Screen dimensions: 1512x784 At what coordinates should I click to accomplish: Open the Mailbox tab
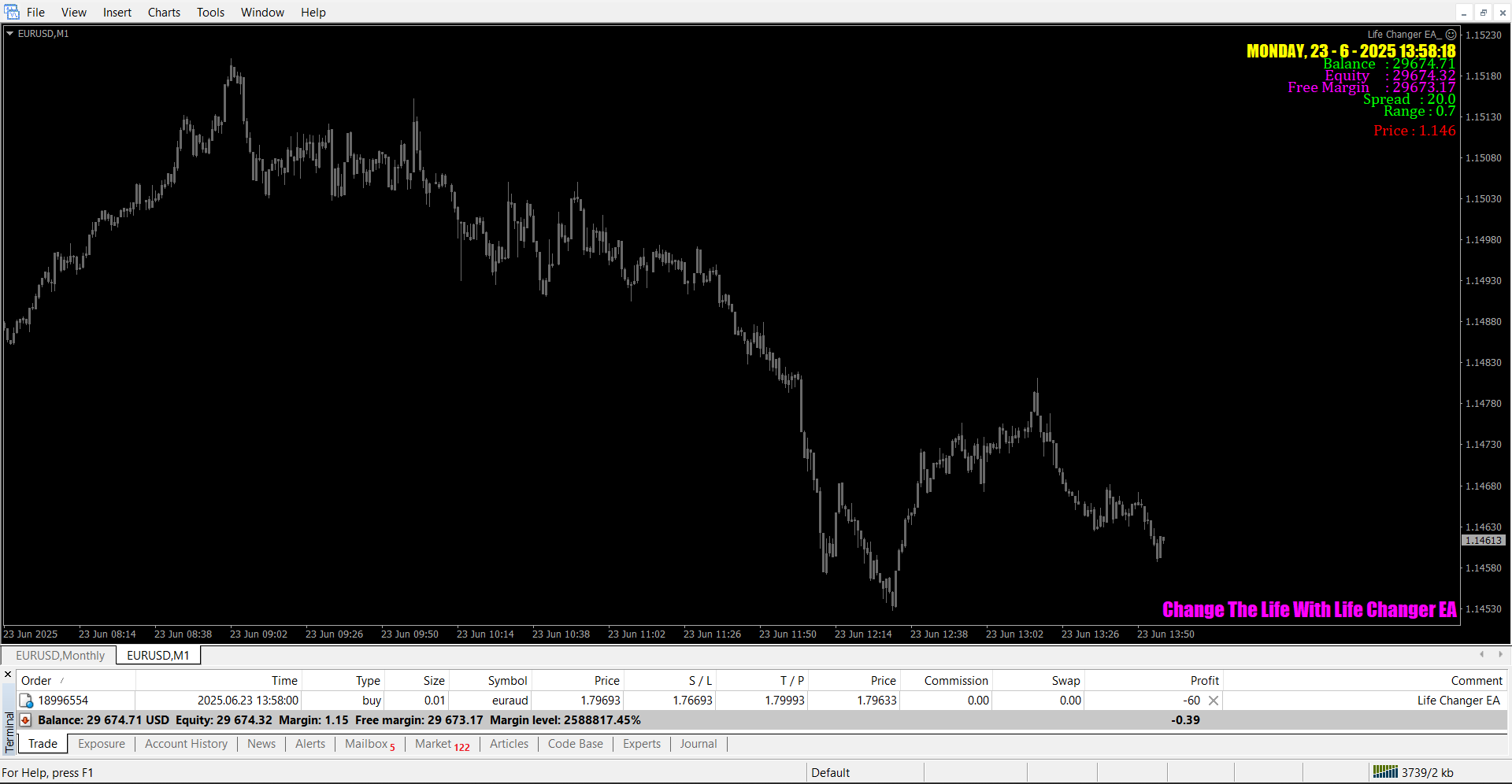[x=366, y=744]
